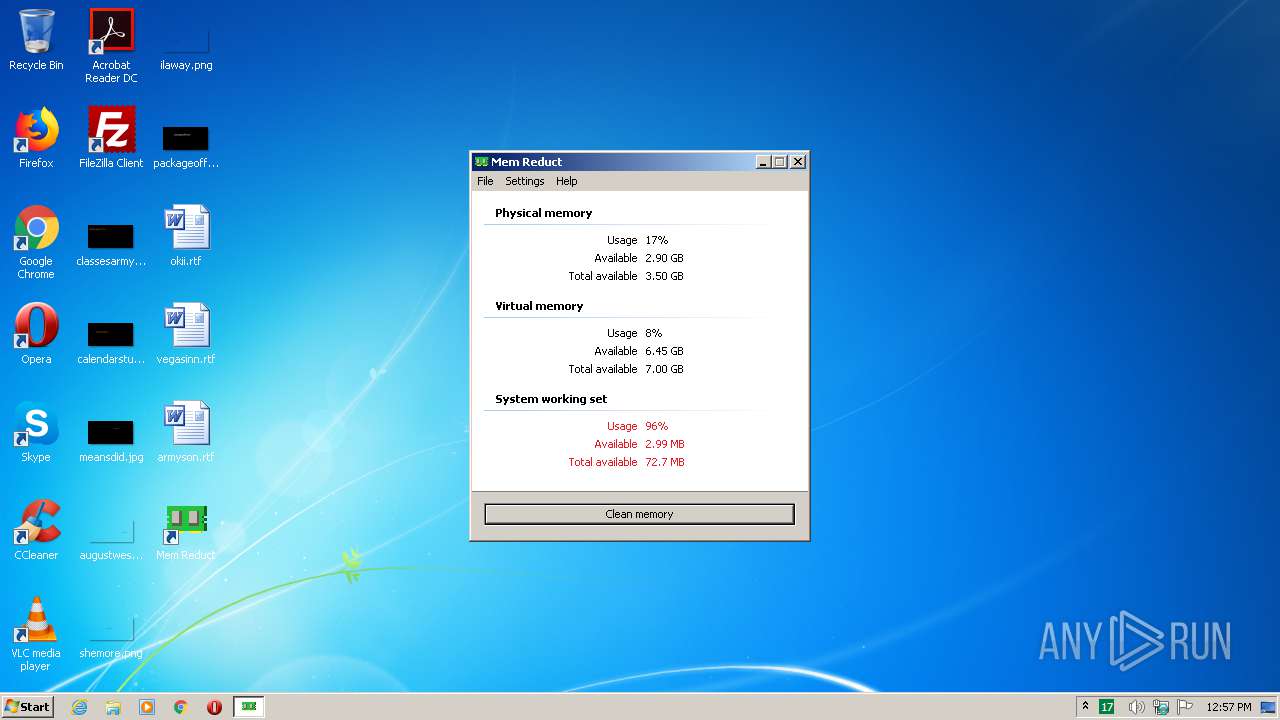Launch Acrobat Reader DC shortcut
Viewport: 1280px width, 720px height.
pos(111,45)
